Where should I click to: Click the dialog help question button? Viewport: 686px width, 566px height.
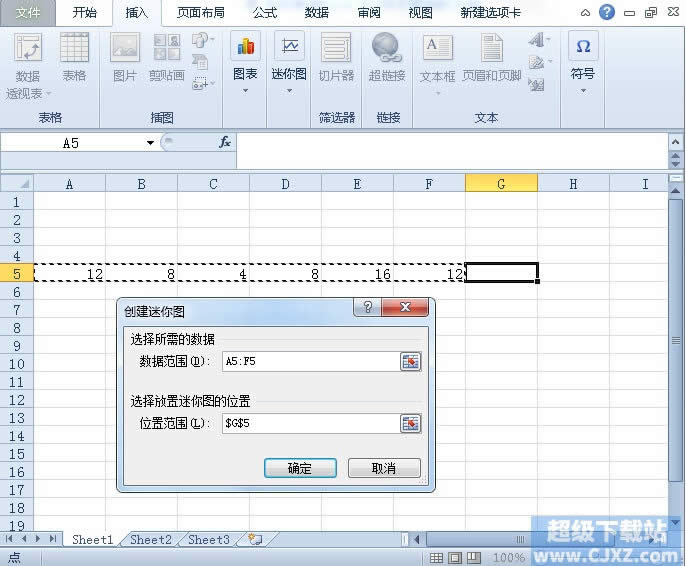coord(368,307)
